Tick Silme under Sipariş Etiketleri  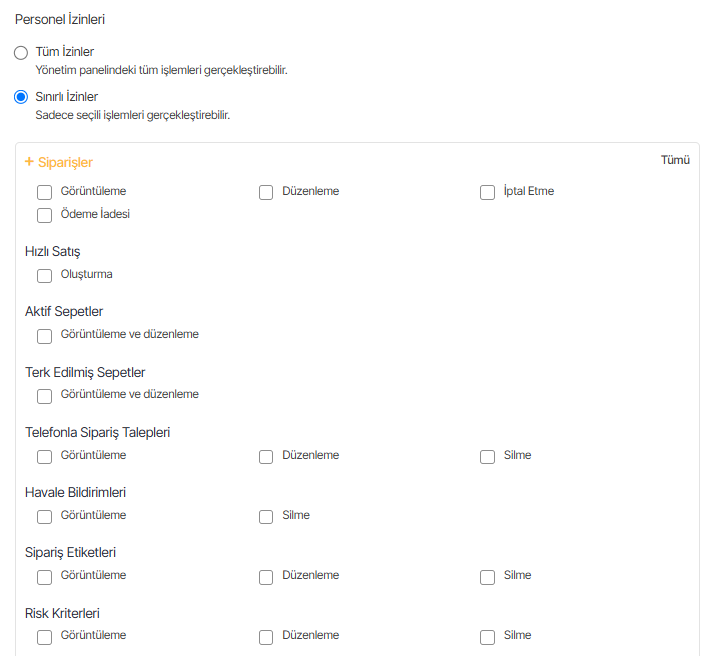(x=487, y=577)
